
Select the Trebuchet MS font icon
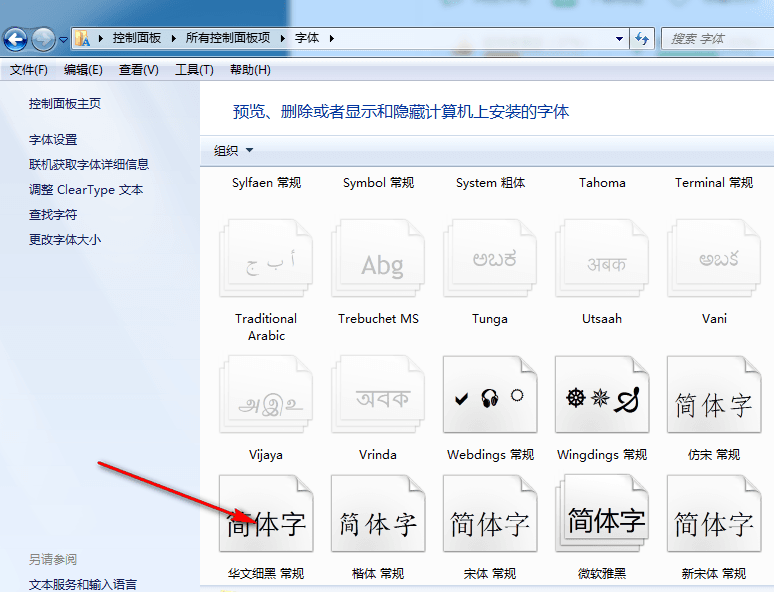378,262
